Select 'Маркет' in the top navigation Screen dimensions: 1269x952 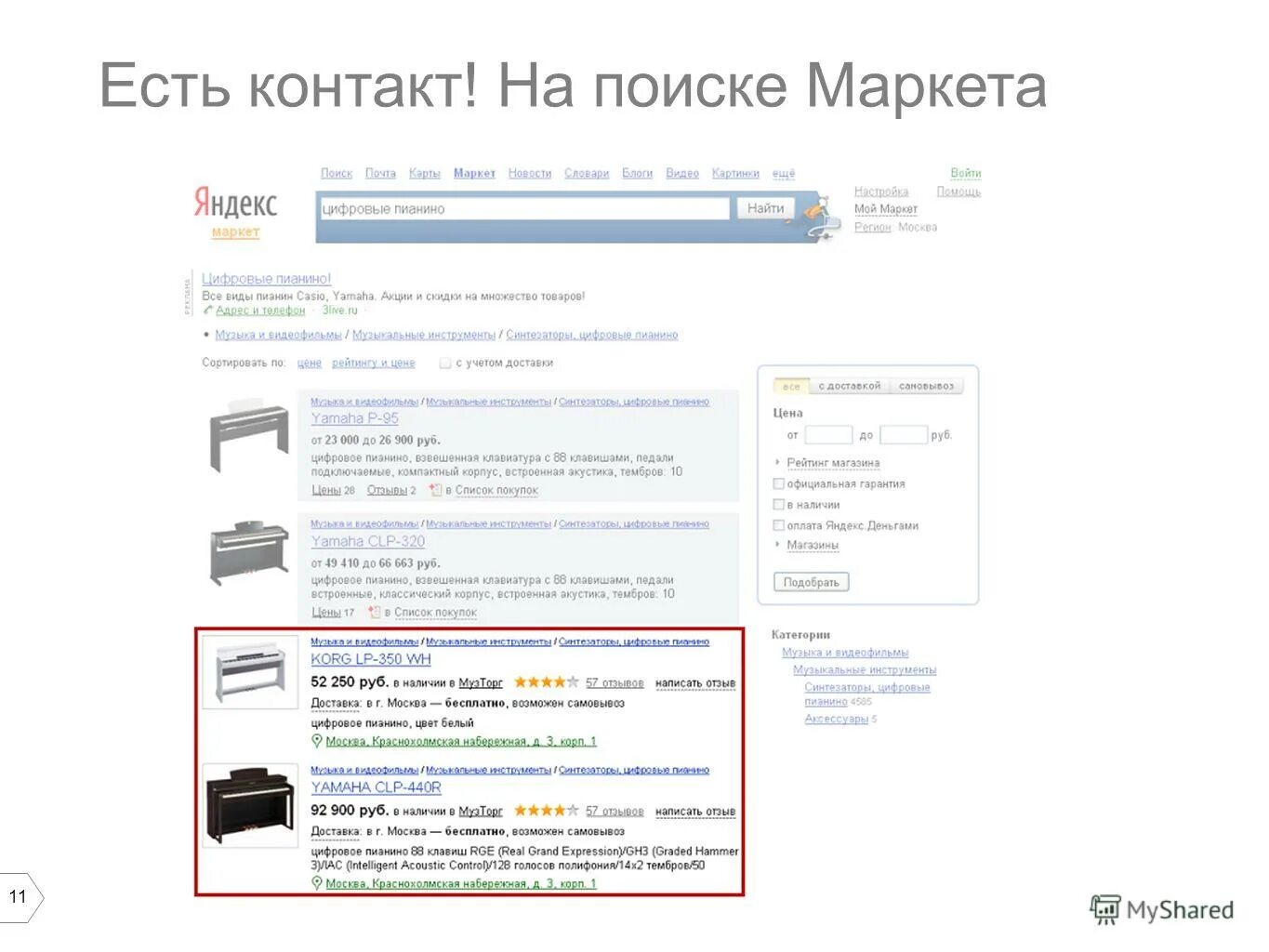[x=474, y=174]
